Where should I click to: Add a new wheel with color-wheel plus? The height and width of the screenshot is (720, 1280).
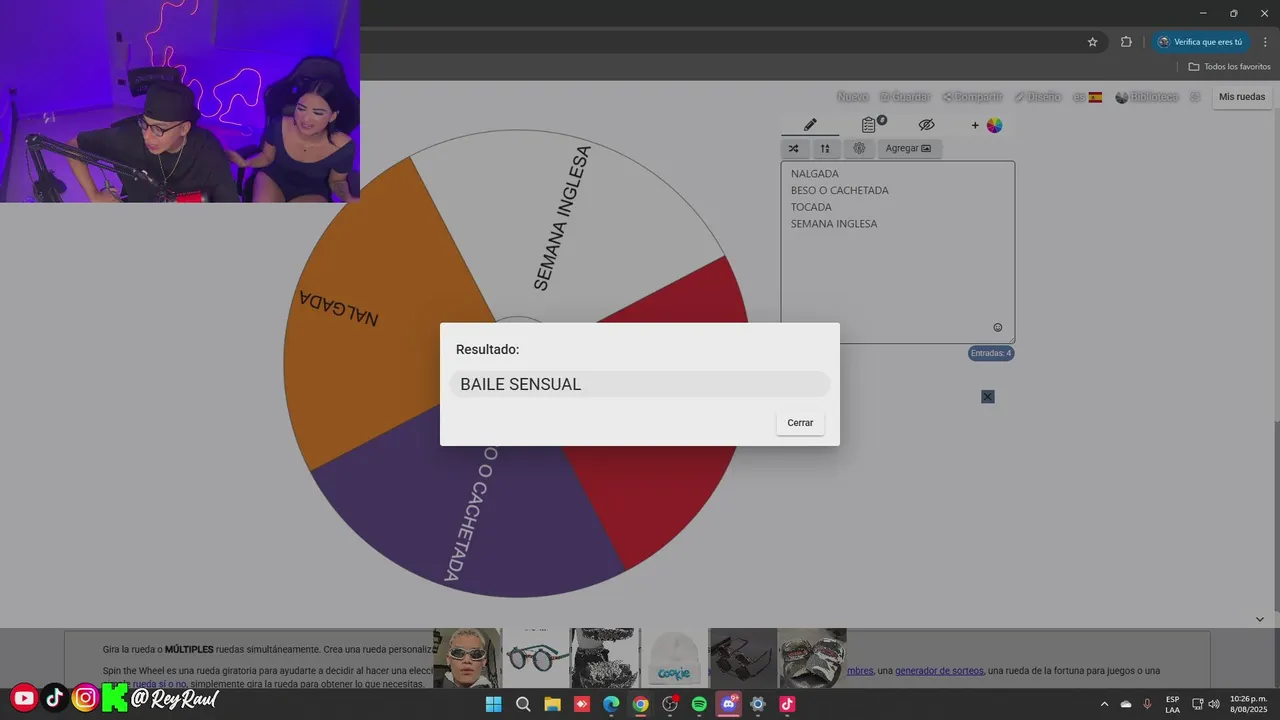[987, 125]
